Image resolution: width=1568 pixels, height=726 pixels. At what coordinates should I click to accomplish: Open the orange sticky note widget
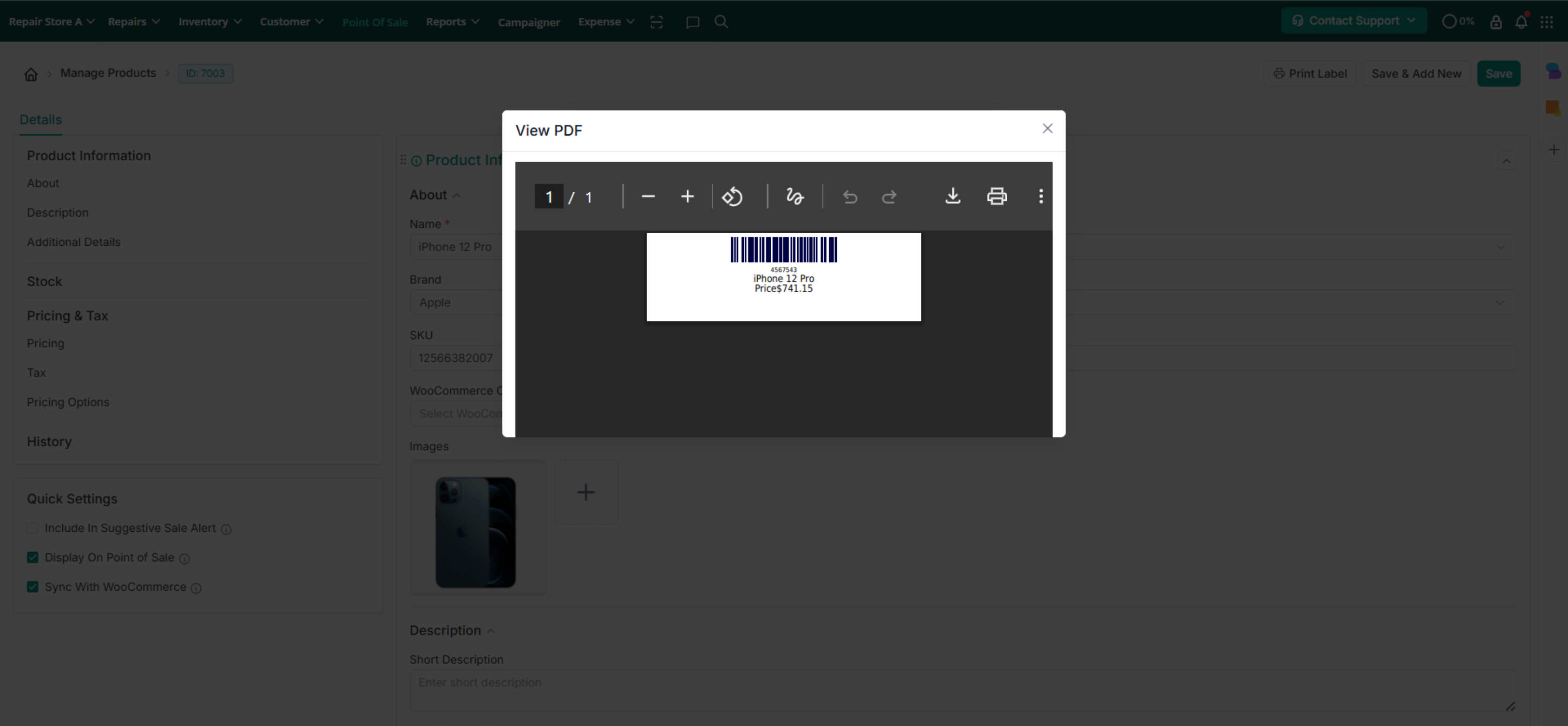click(x=1554, y=108)
